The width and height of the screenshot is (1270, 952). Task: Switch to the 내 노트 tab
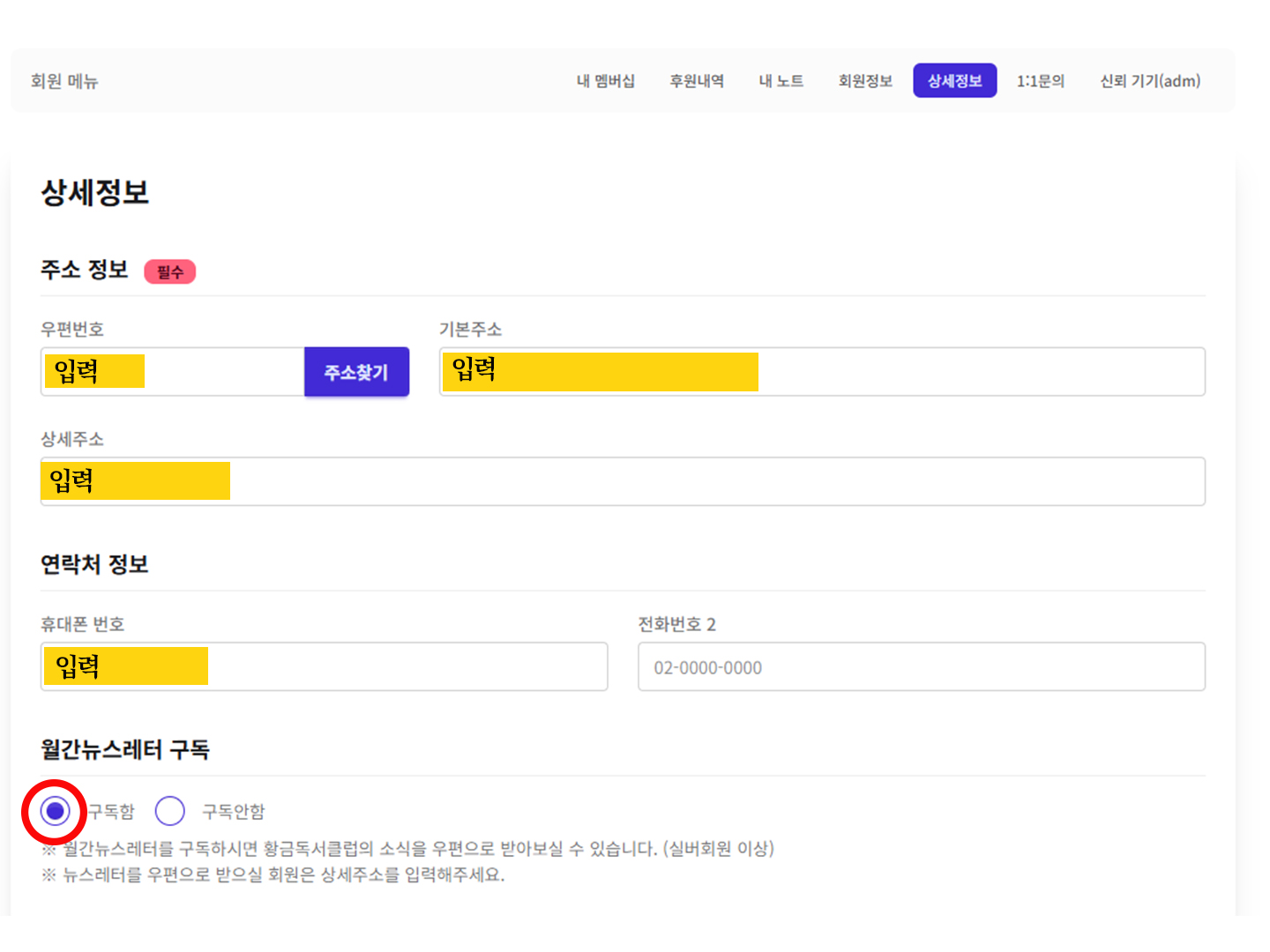click(x=781, y=81)
